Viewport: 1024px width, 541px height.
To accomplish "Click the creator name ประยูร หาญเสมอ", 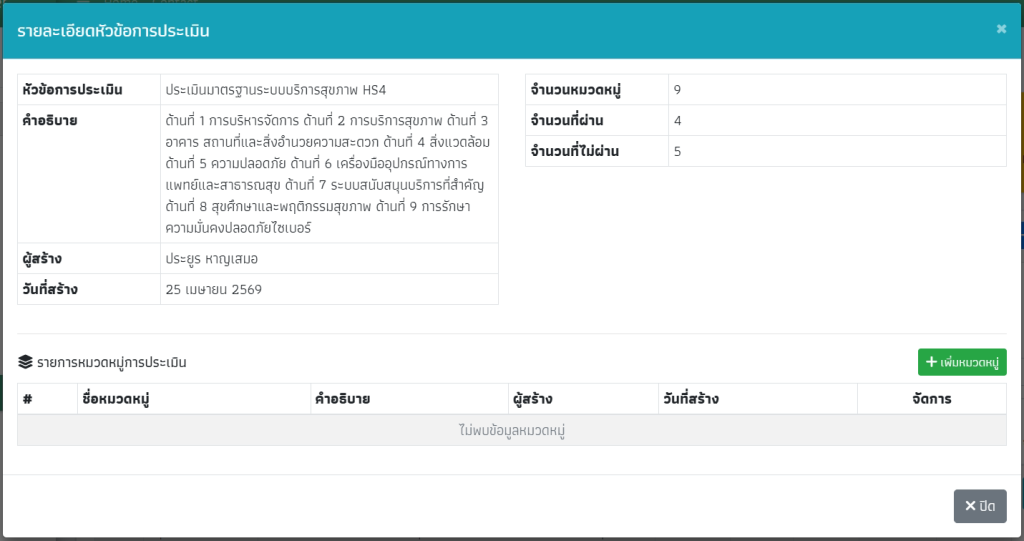I will tap(212, 259).
